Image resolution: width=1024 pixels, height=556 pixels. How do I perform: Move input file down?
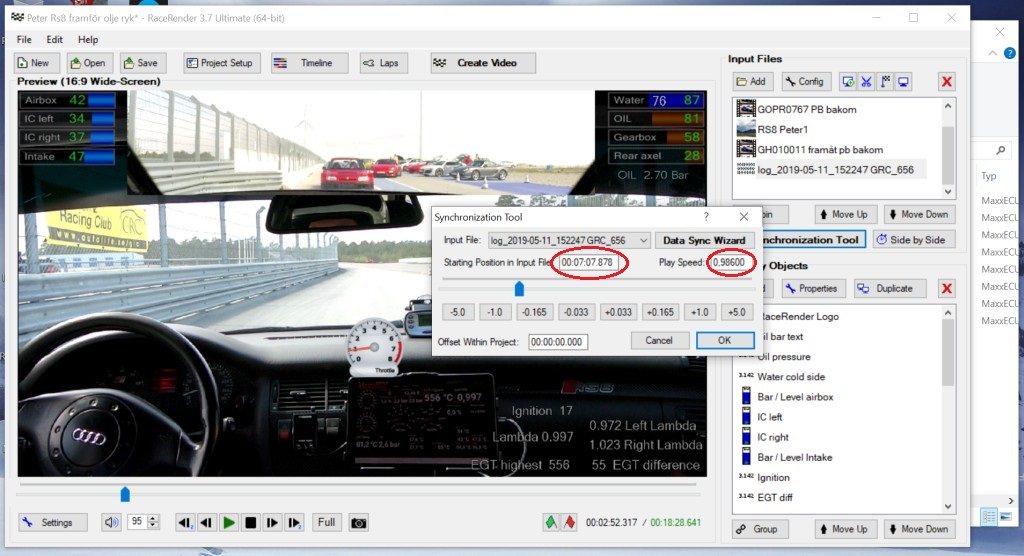tap(918, 214)
